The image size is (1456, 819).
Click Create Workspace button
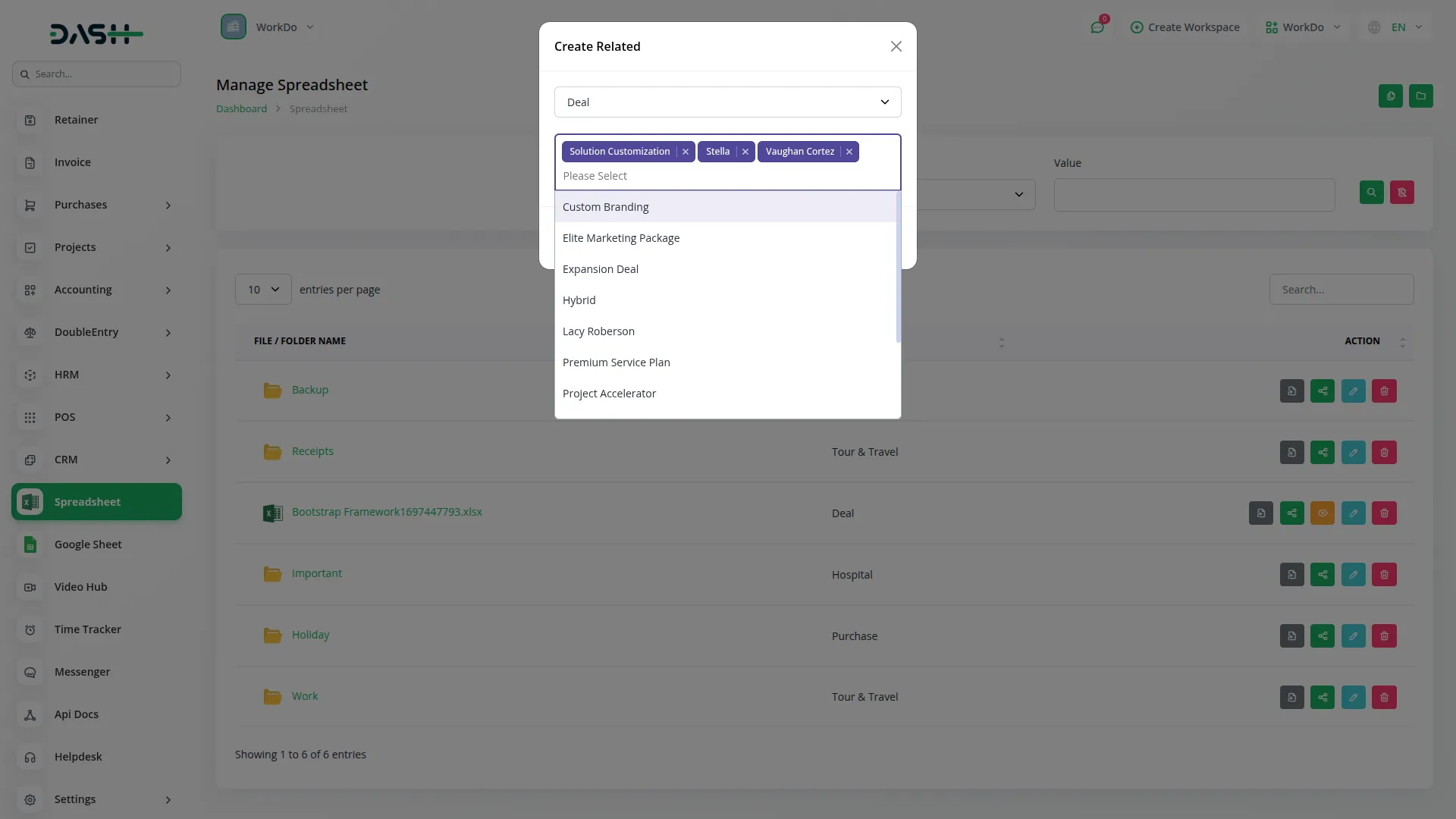pyautogui.click(x=1185, y=27)
